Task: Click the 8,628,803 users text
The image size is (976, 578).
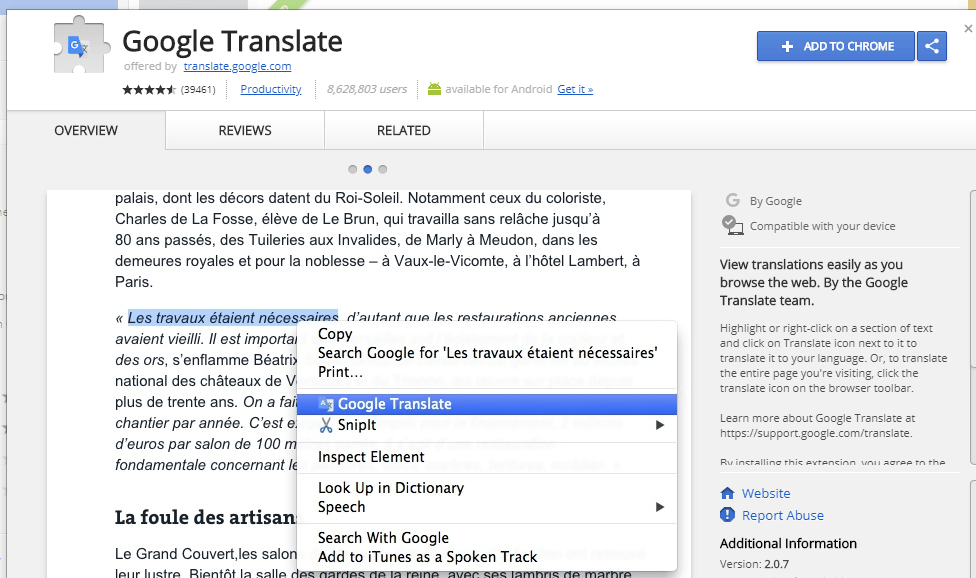Action: 367,89
